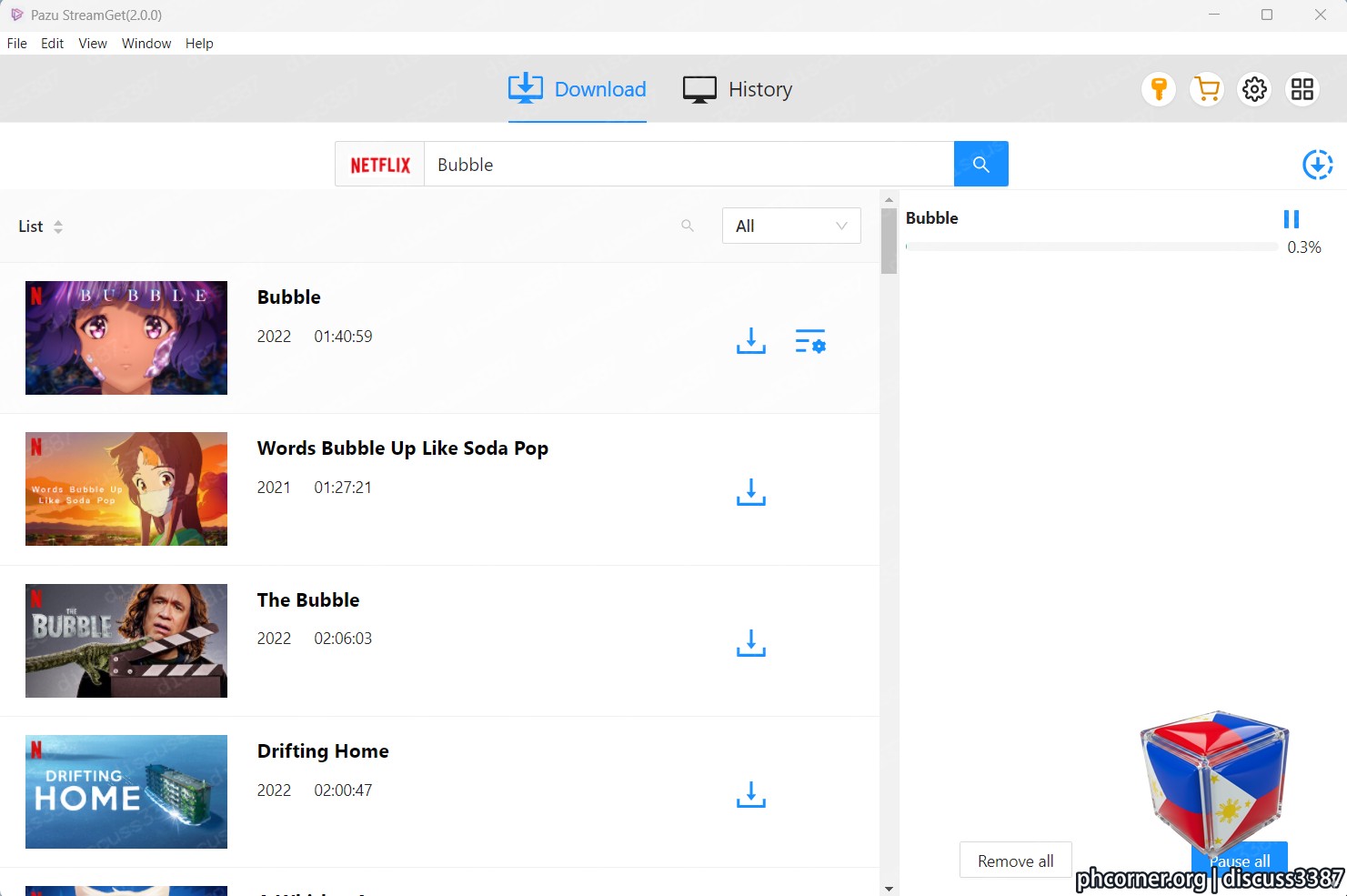The height and width of the screenshot is (896, 1347).
Task: Click the NETFLIX logo service selector
Action: coord(380,165)
